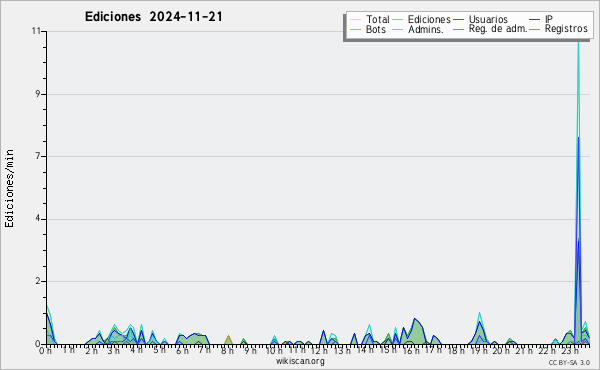Click the '3 h' x-axis label
The height and width of the screenshot is (370, 600).
click(x=113, y=350)
